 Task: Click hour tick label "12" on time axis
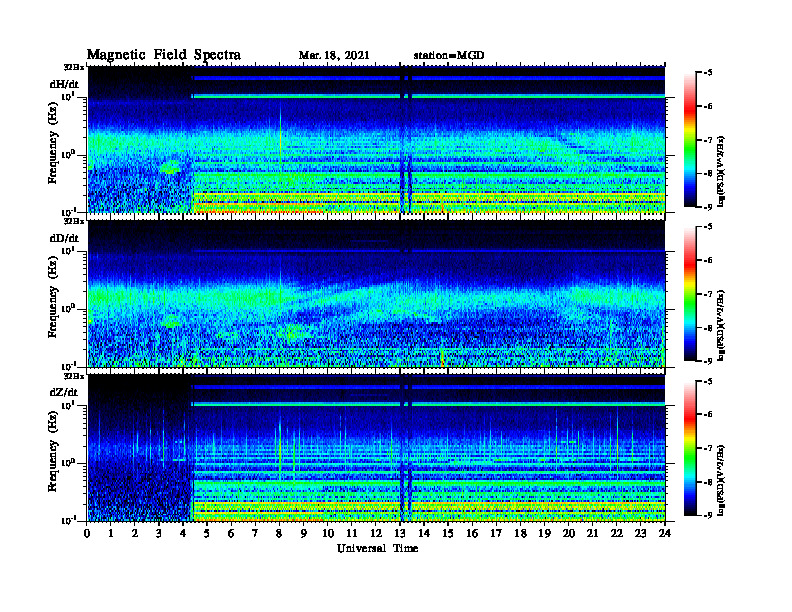click(376, 534)
